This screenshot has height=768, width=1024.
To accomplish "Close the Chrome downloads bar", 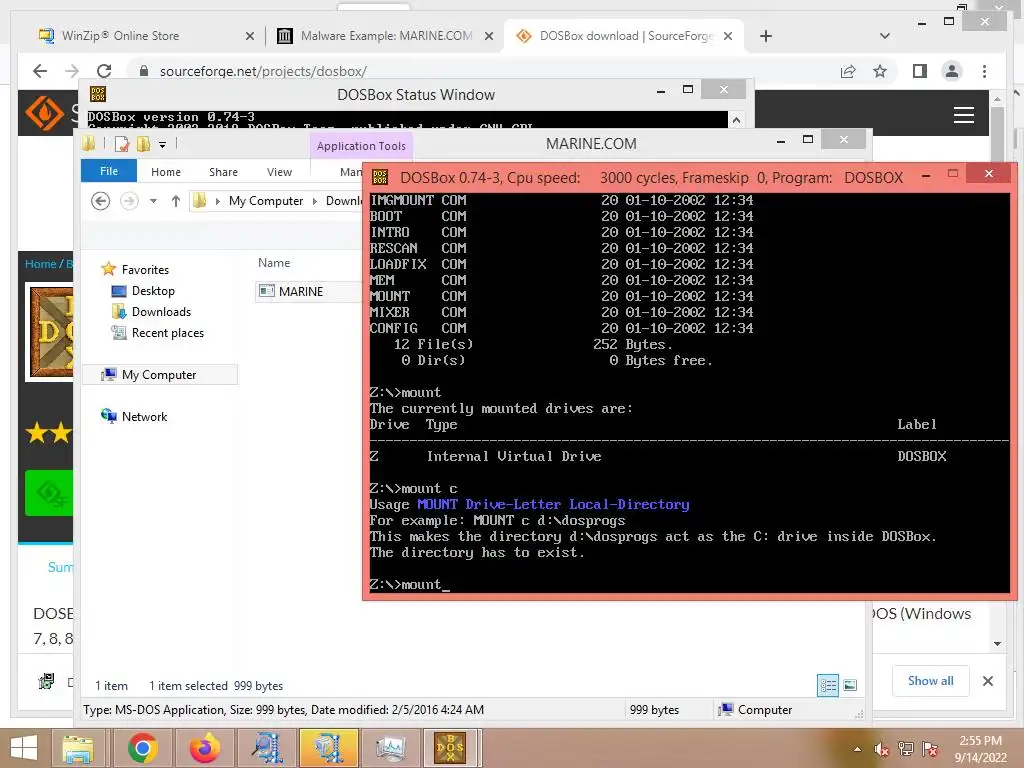I will (x=987, y=681).
